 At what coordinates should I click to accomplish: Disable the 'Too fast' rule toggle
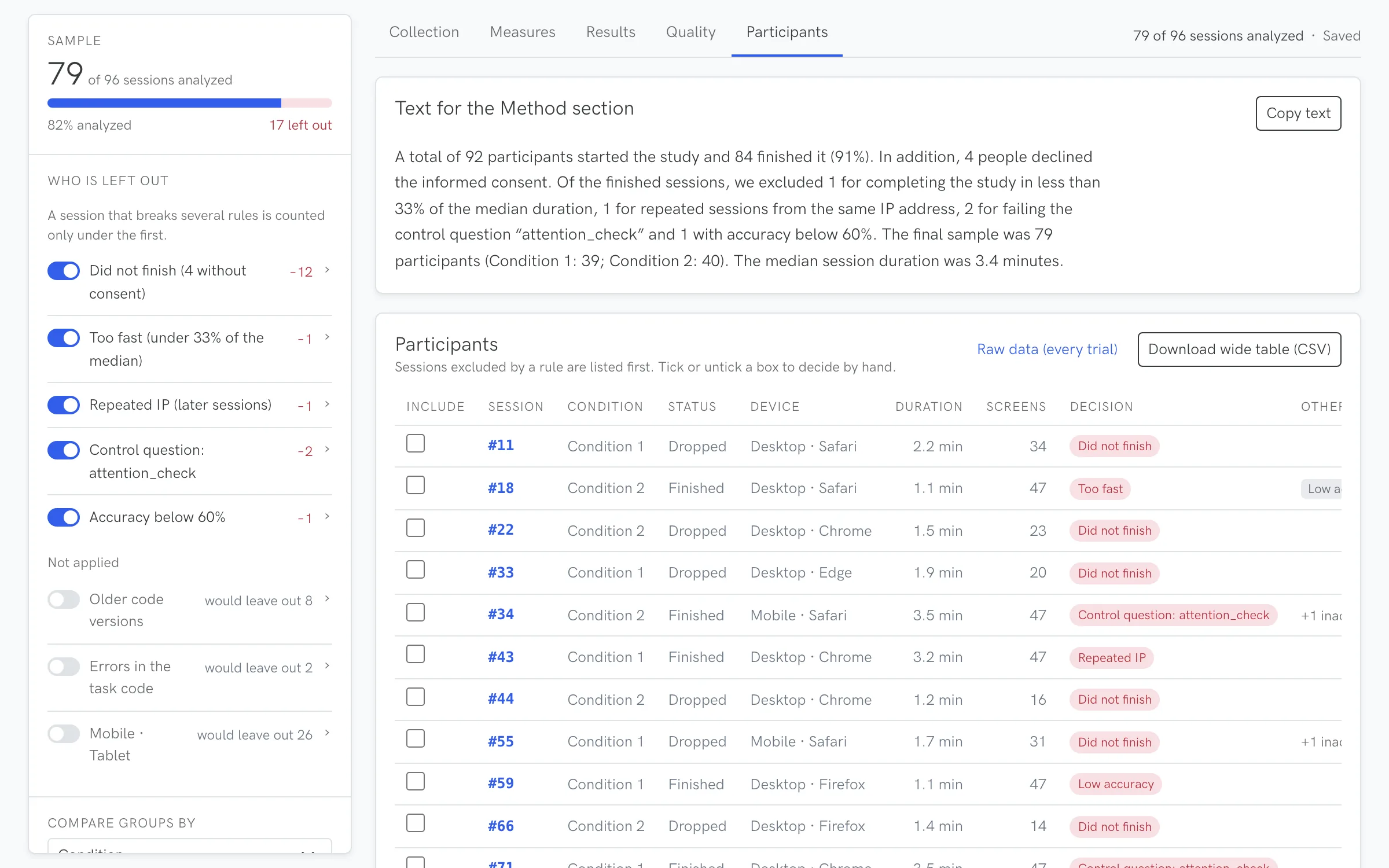pyautogui.click(x=64, y=338)
